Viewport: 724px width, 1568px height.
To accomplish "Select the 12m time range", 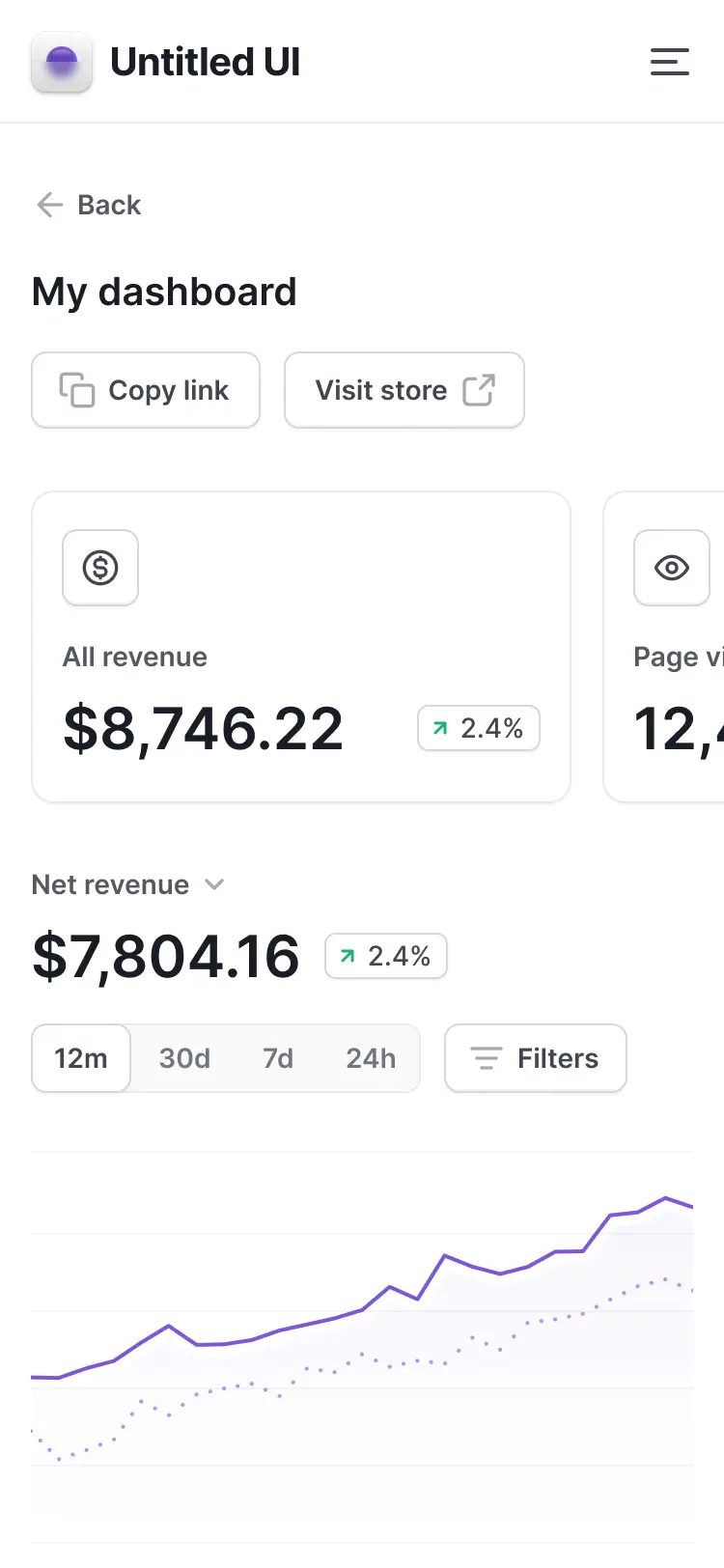I will point(81,1058).
